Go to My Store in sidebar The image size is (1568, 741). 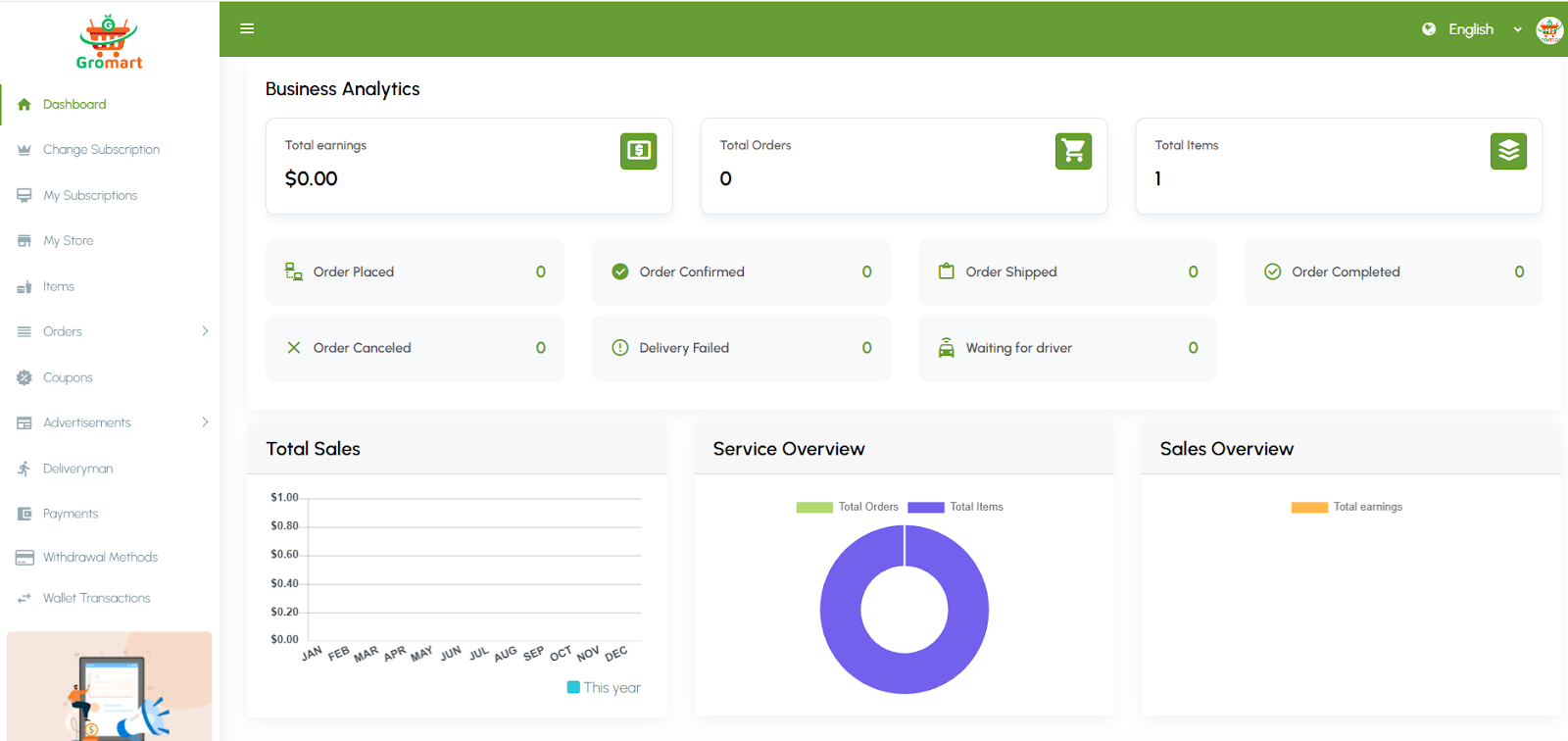(x=68, y=241)
